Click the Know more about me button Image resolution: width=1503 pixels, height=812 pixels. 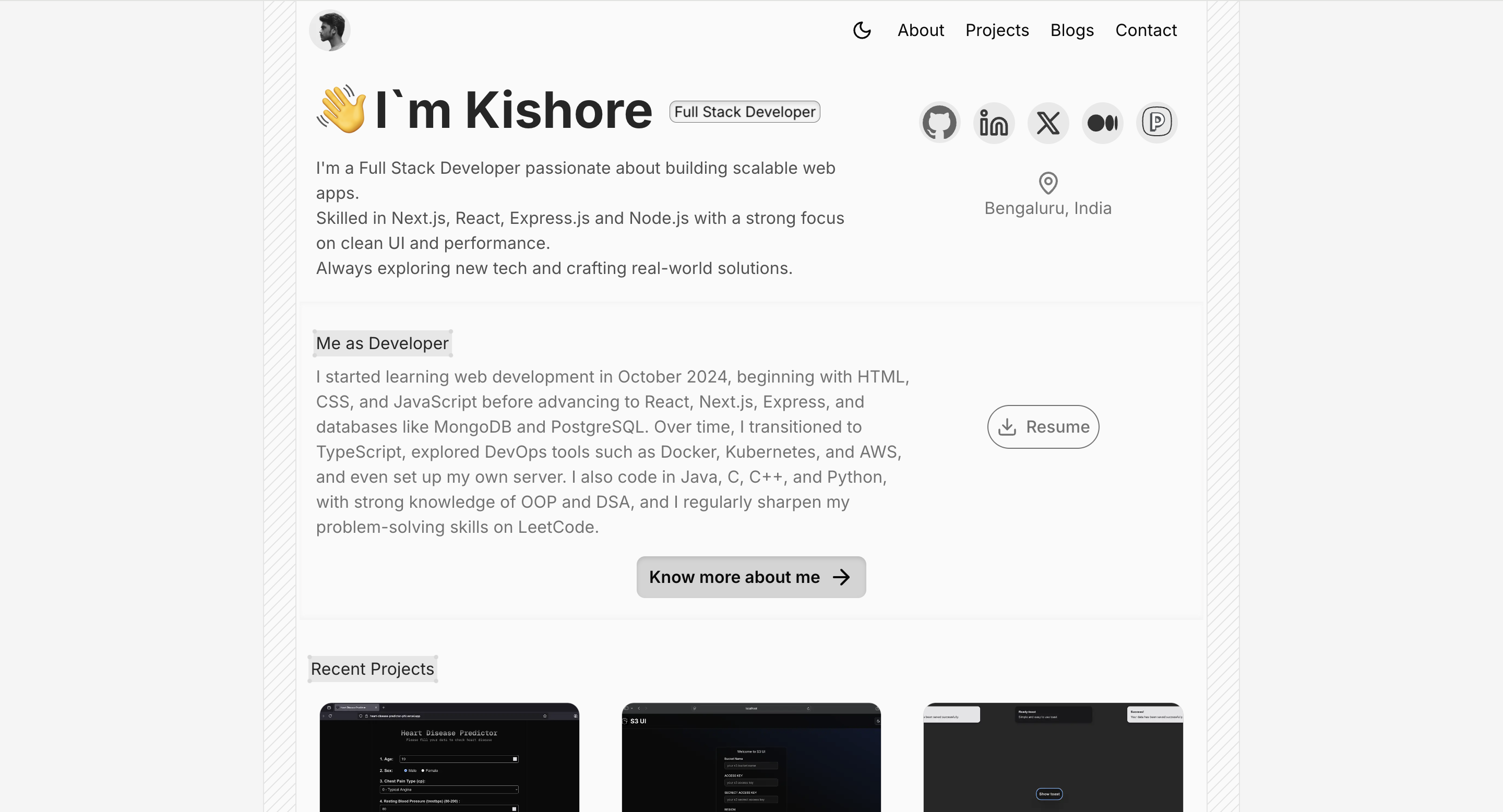pos(751,577)
